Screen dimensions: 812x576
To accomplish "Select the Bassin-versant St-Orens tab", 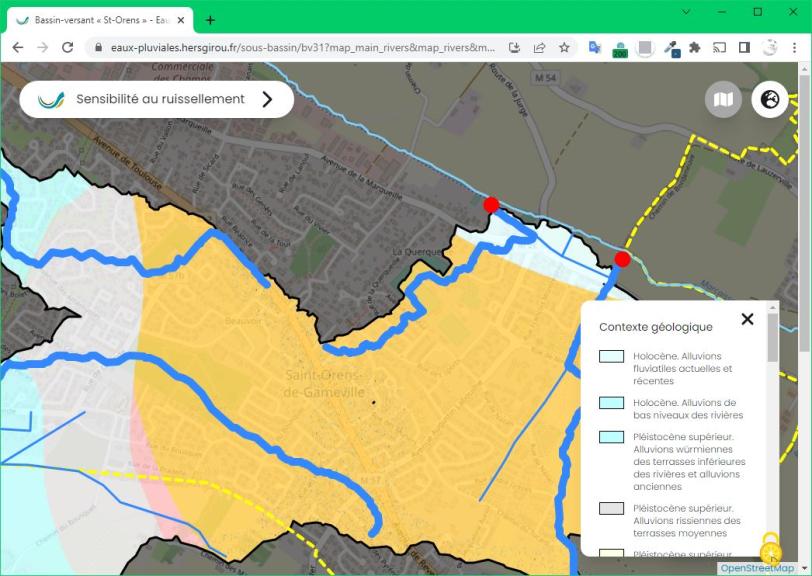I will pyautogui.click(x=95, y=20).
